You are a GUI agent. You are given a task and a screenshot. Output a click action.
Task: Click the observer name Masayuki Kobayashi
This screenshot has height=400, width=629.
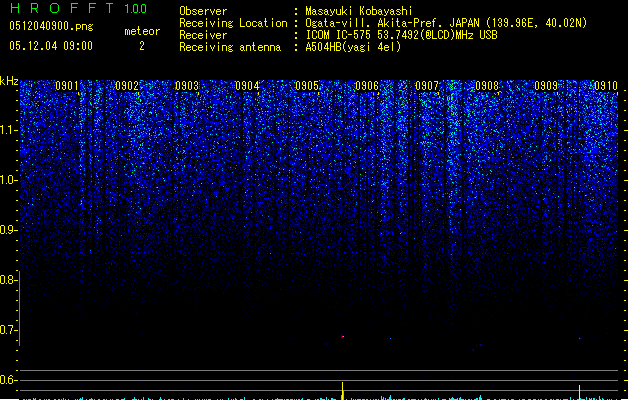tap(359, 11)
